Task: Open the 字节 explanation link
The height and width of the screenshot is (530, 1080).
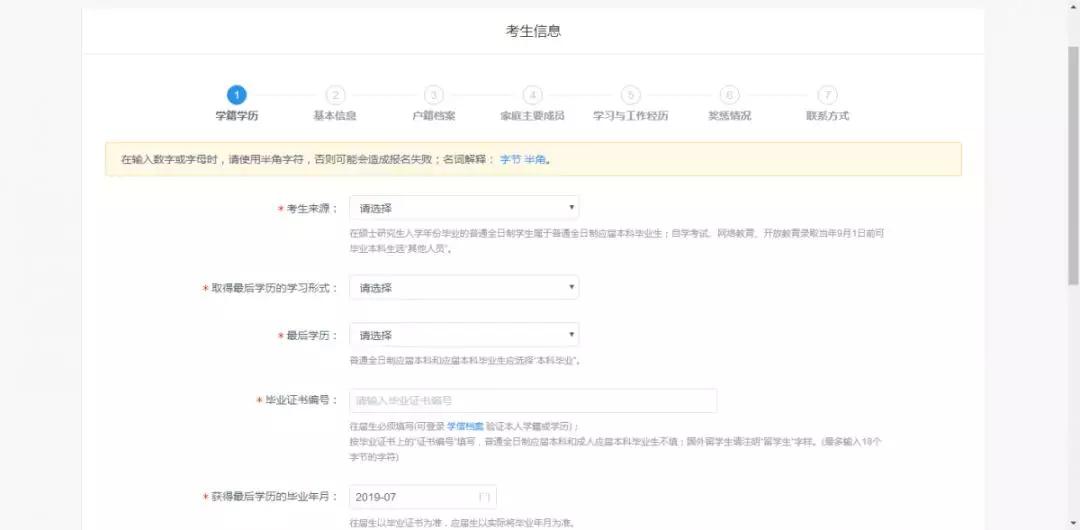Action: [x=510, y=159]
